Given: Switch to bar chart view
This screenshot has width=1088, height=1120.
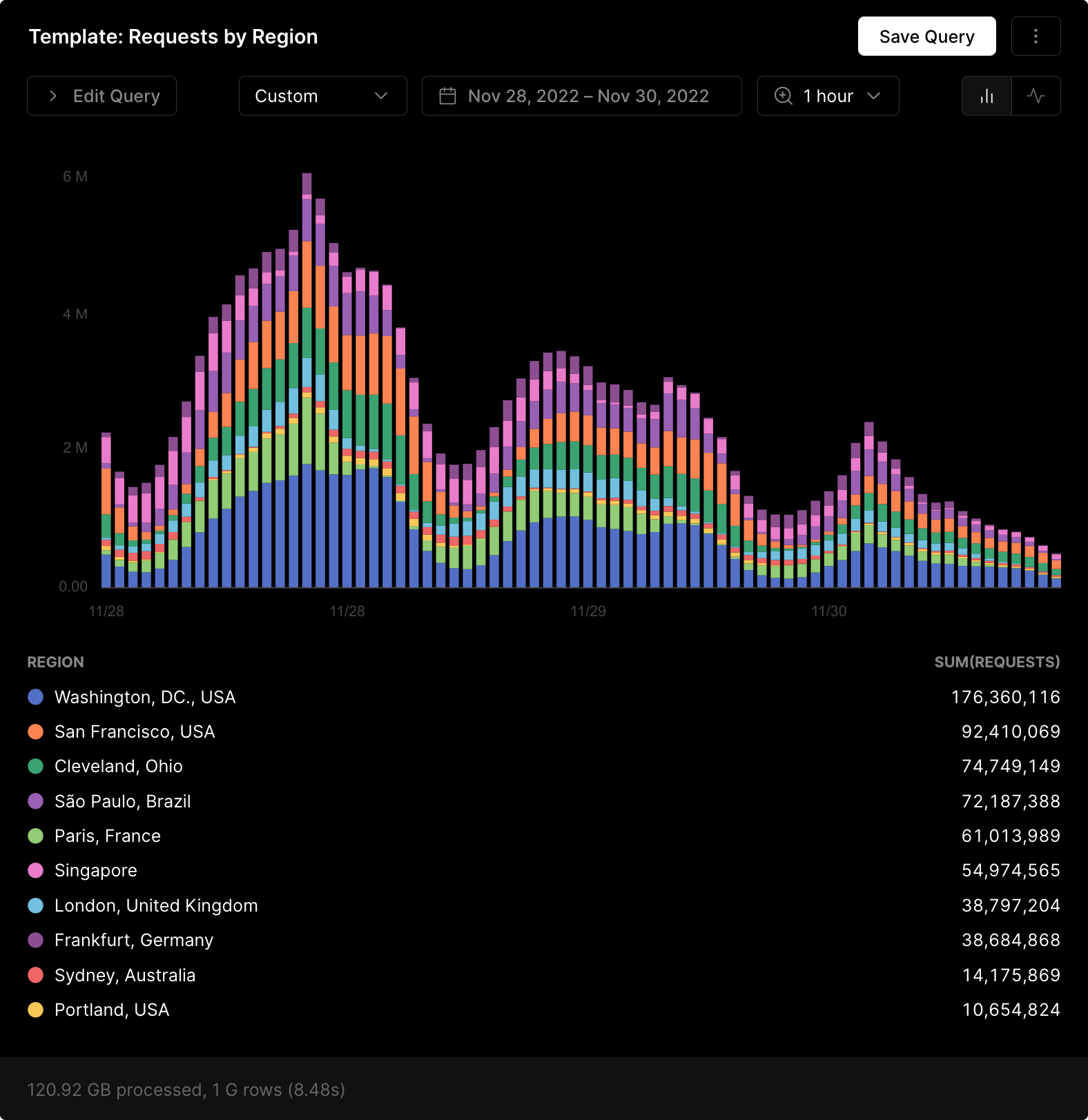Looking at the screenshot, I should (x=987, y=96).
